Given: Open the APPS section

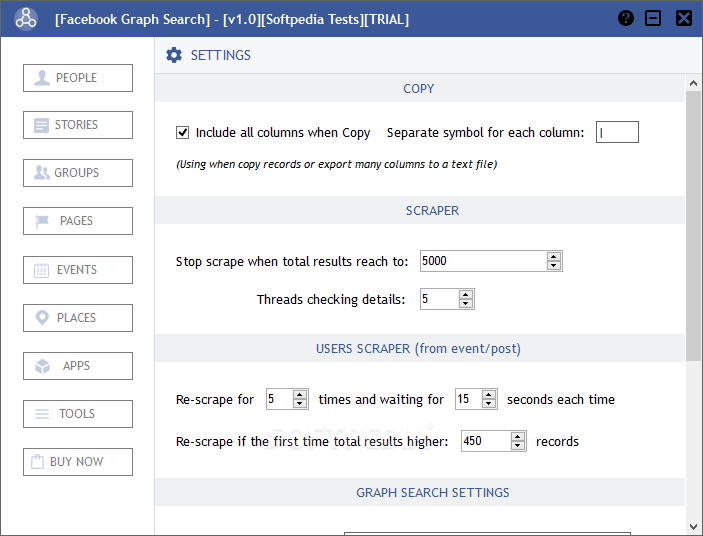Looking at the screenshot, I should click(78, 366).
